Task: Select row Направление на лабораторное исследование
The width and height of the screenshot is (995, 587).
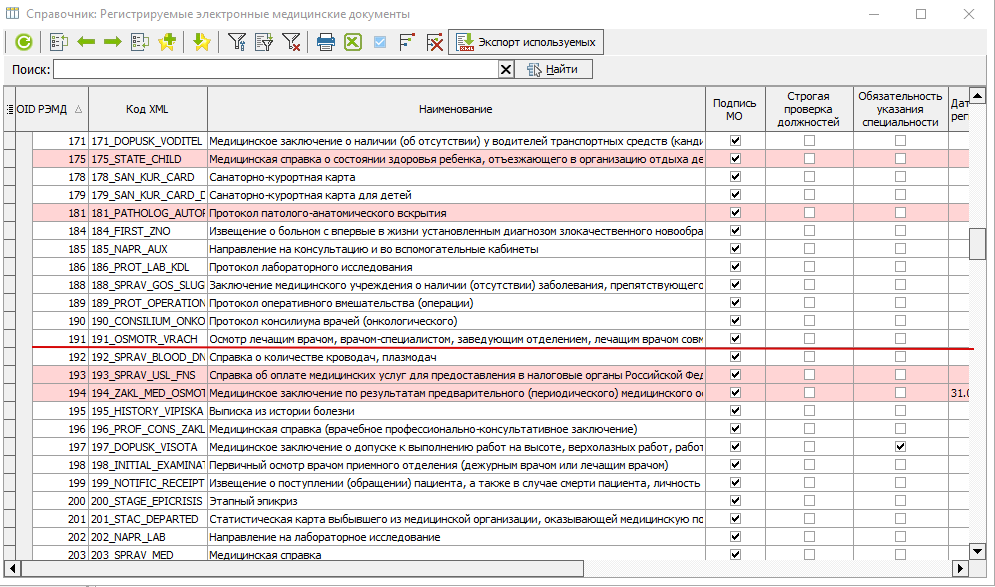Action: click(x=456, y=537)
